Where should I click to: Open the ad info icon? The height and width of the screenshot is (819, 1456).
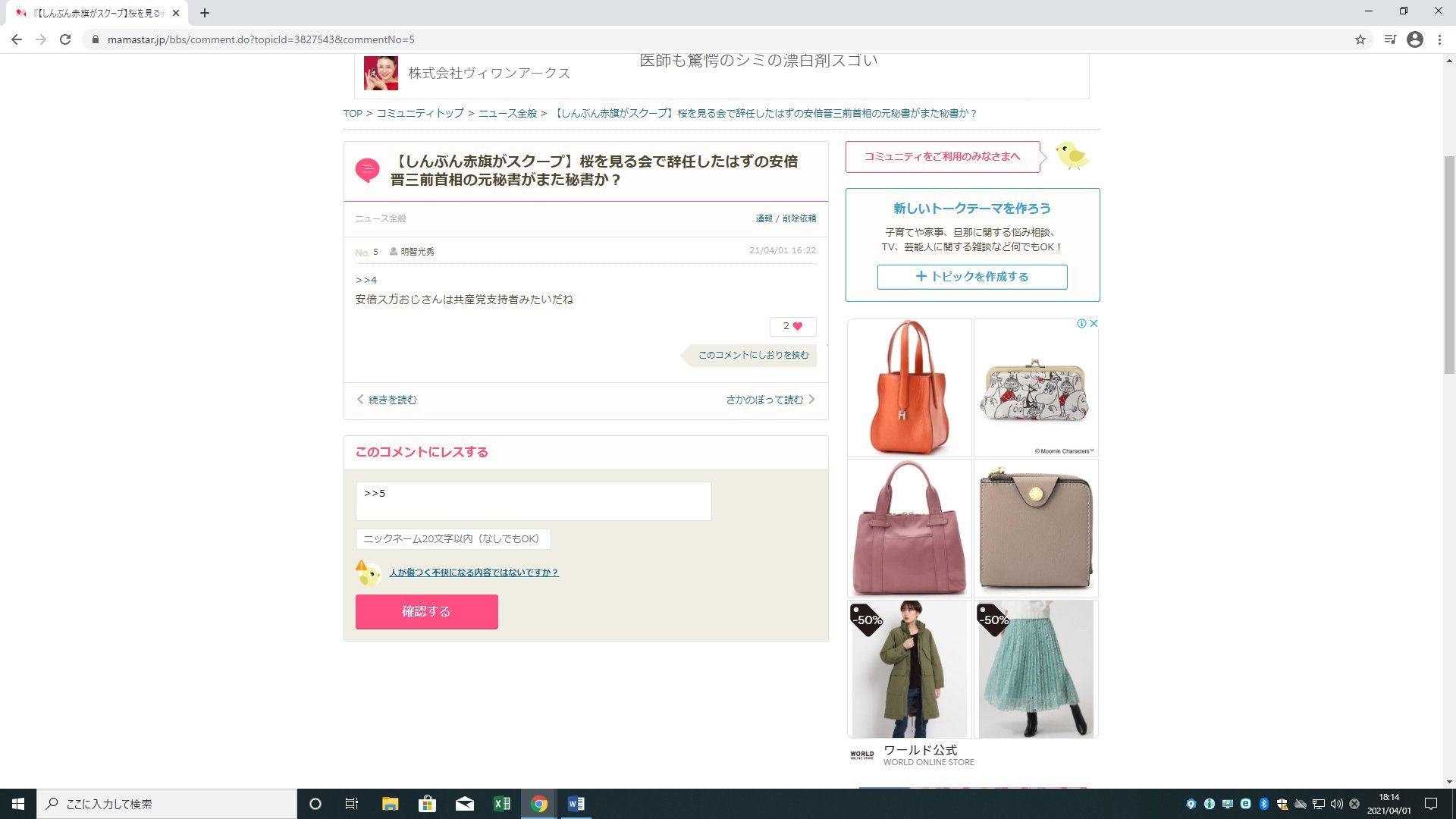(x=1081, y=323)
